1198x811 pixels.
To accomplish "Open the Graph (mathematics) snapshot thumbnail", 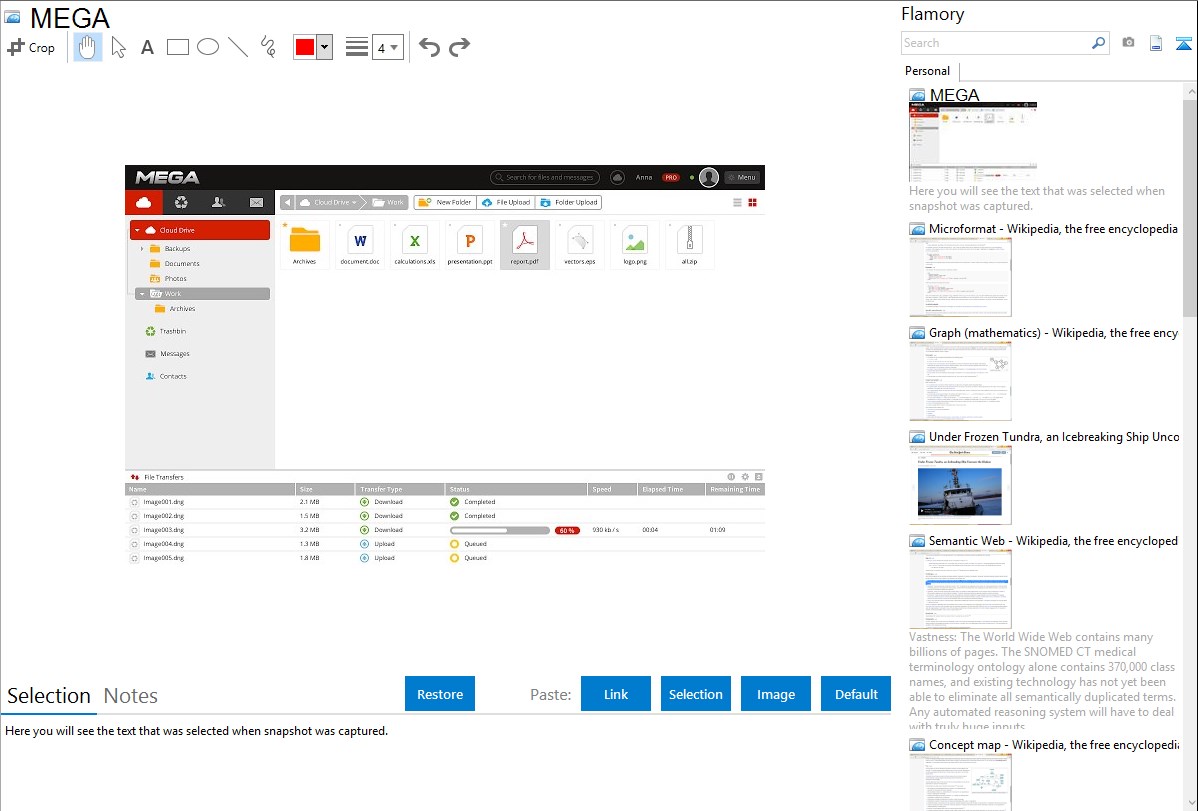I will [960, 381].
